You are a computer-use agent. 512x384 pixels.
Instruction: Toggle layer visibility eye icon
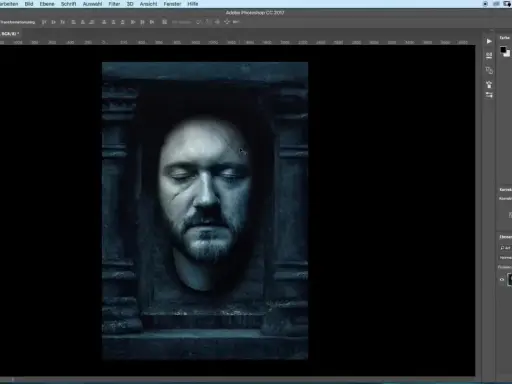click(x=502, y=280)
